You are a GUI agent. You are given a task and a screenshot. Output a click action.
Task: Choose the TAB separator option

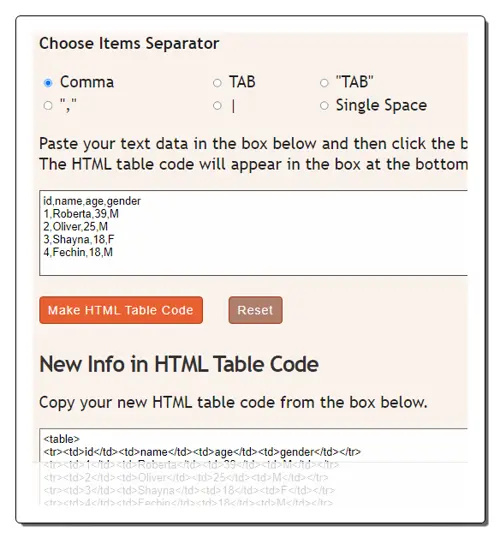pos(217,83)
